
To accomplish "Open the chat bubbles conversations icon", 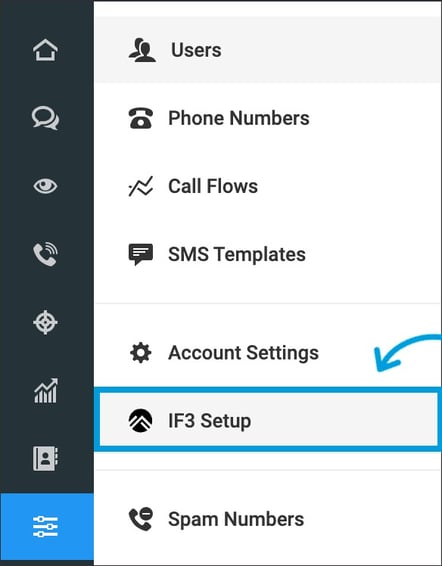I will (45, 118).
